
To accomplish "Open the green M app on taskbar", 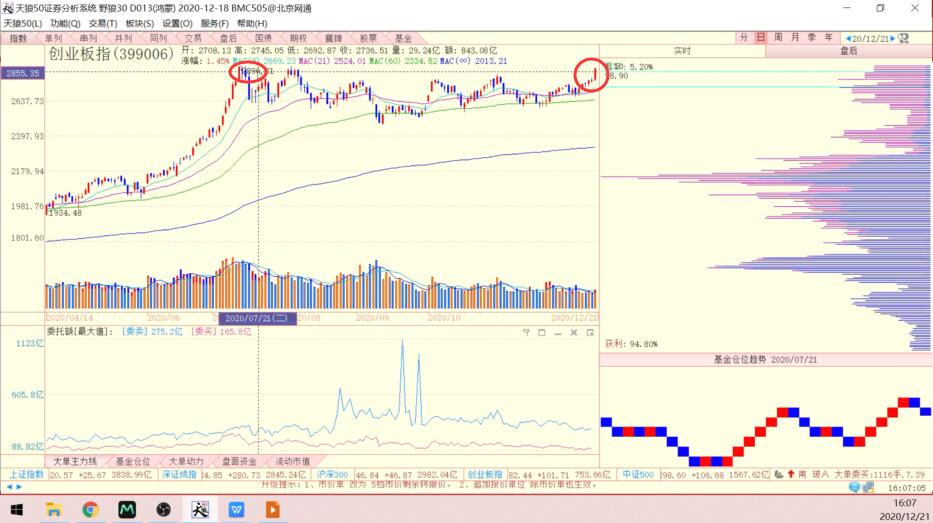I will tap(127, 510).
